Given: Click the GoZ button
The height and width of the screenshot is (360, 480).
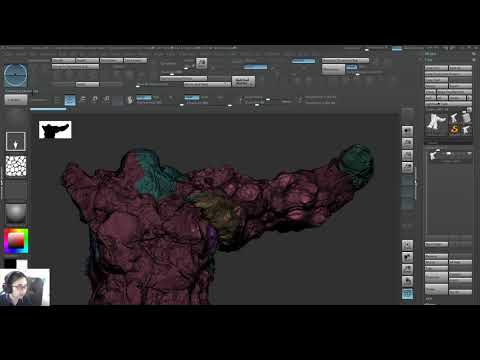Looking at the screenshot, I should click(x=430, y=98).
